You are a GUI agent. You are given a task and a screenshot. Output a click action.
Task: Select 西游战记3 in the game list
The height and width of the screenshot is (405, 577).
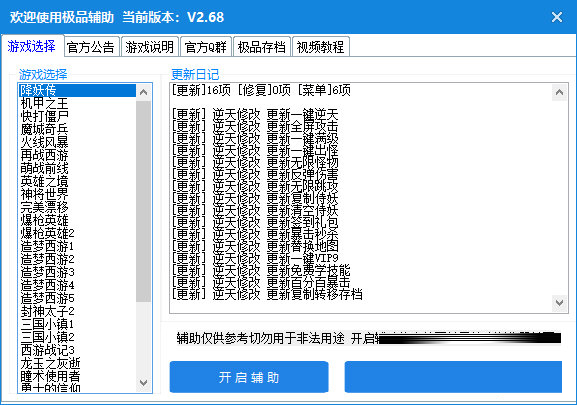pyautogui.click(x=77, y=350)
